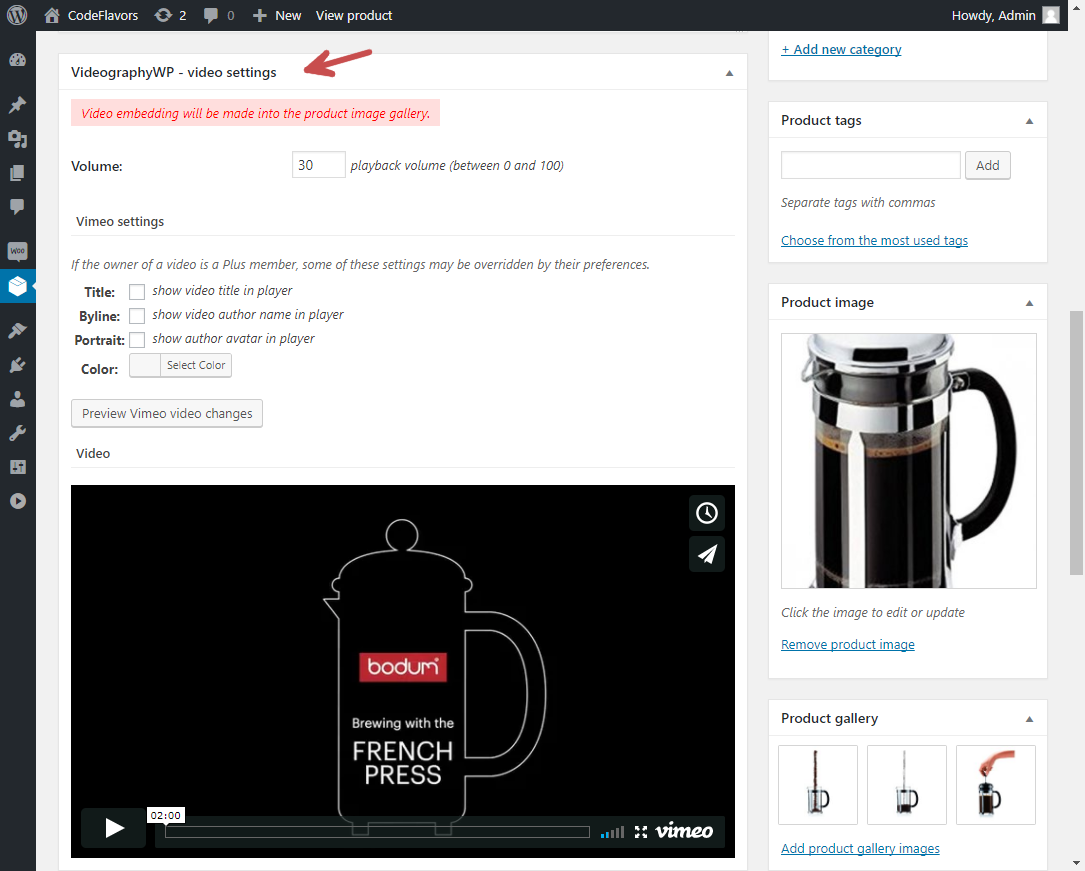Open the Products sidebar icon

17,286
